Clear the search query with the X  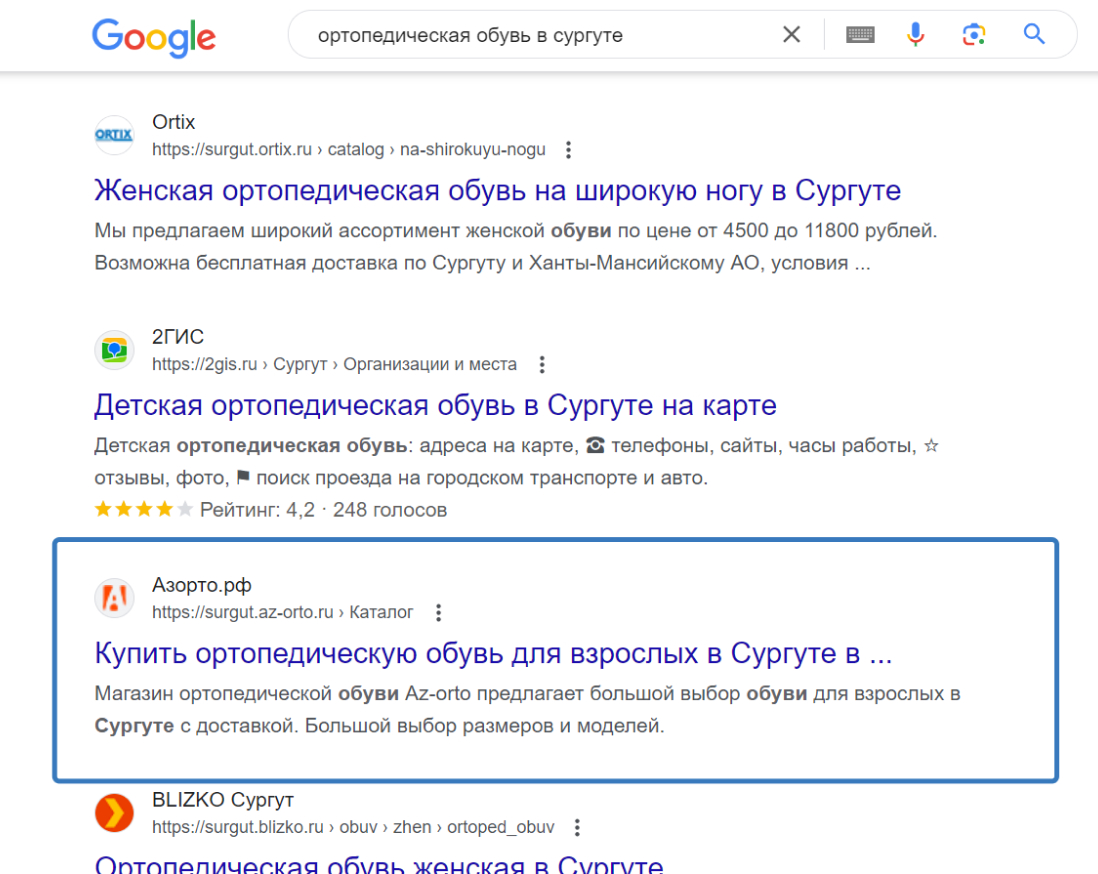[x=791, y=33]
